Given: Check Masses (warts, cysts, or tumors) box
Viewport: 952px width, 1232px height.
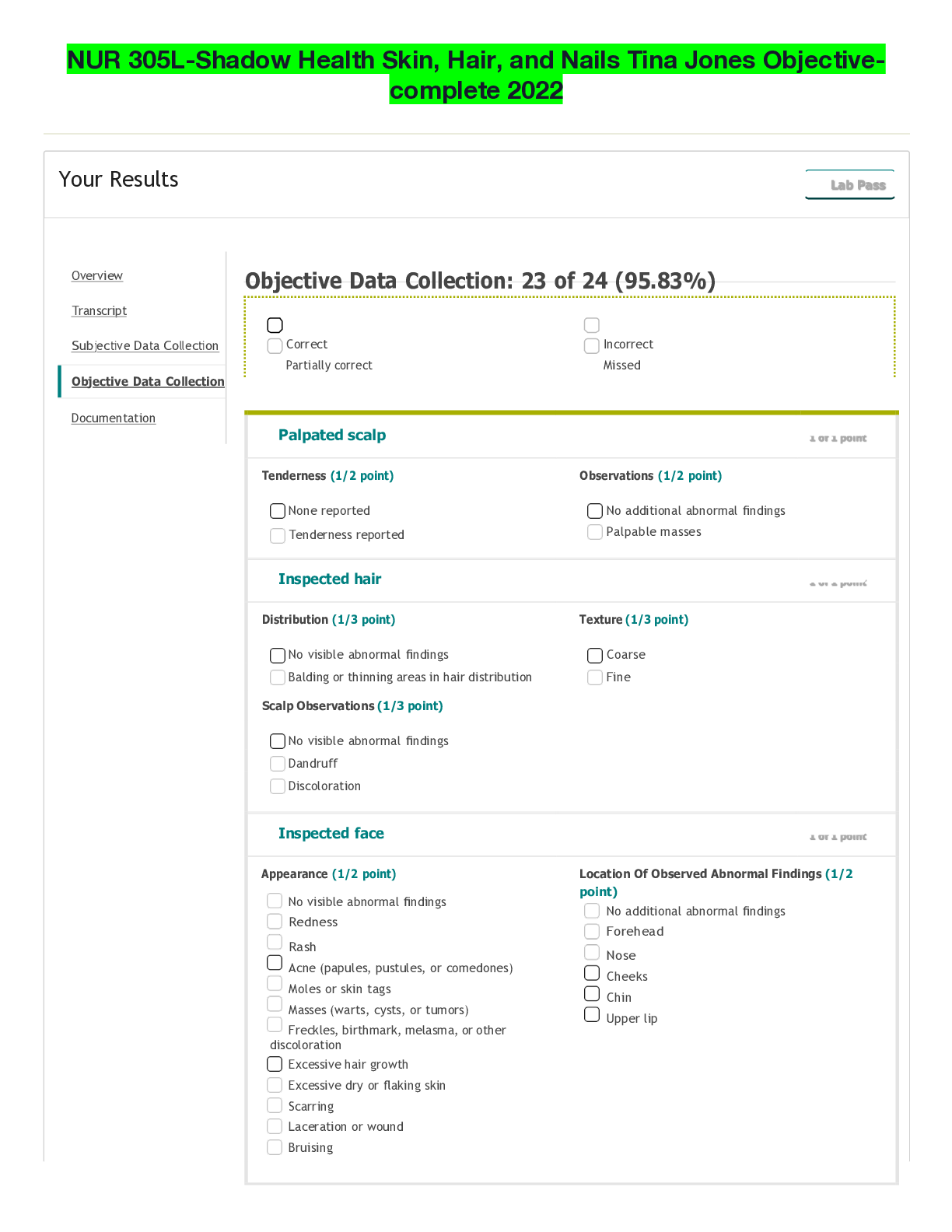Looking at the screenshot, I should 275,1004.
